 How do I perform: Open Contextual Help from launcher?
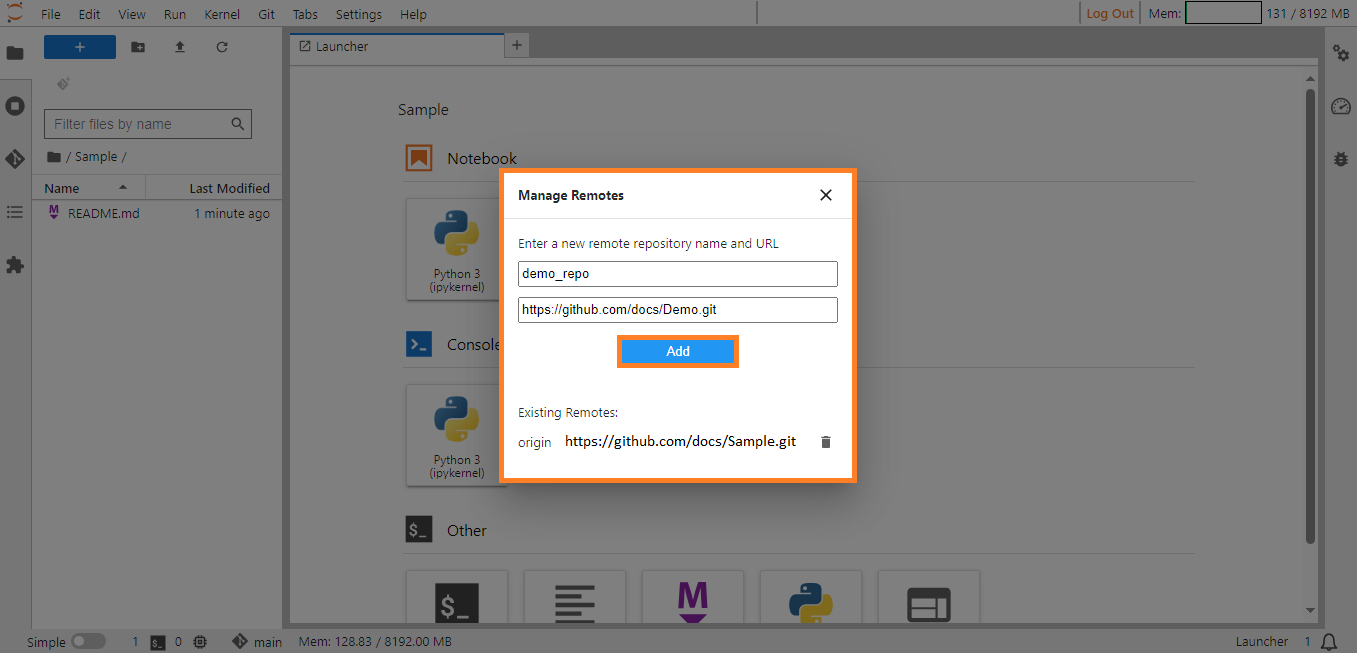929,597
